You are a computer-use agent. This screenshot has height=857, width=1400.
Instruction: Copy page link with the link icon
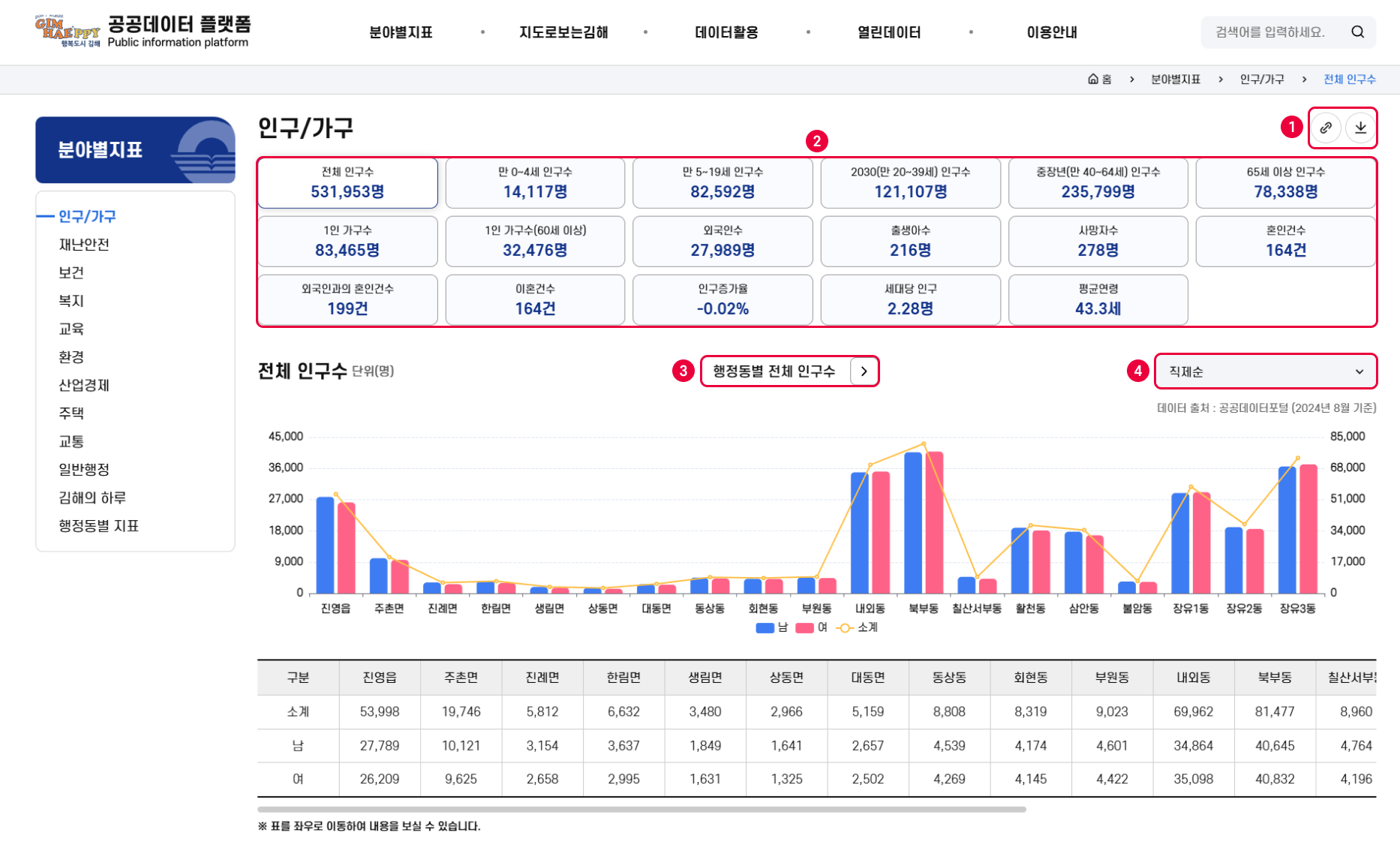(1326, 128)
